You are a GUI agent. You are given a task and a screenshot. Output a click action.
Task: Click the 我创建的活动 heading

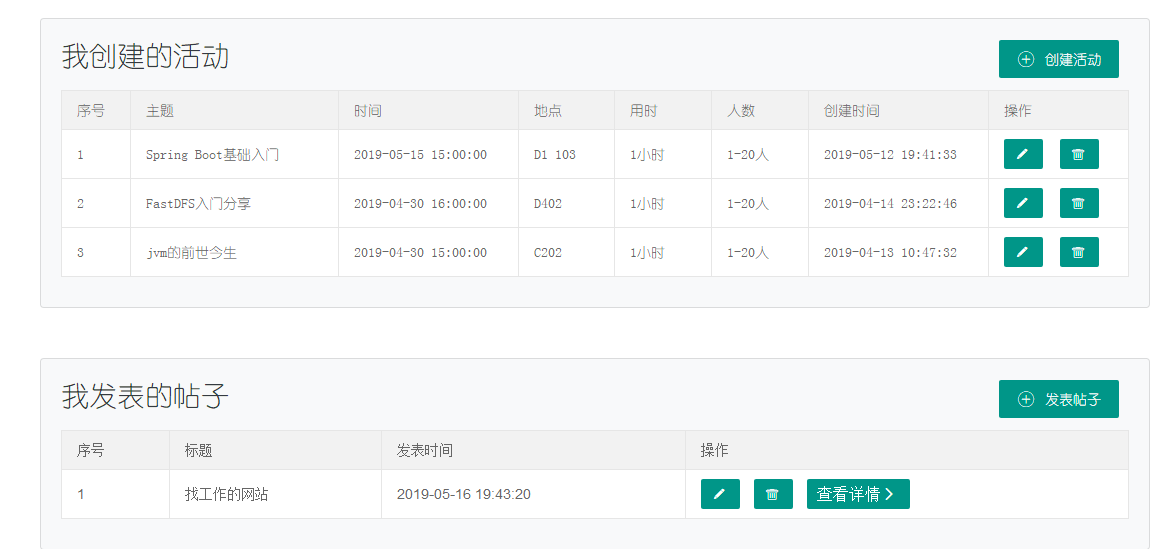tap(145, 56)
